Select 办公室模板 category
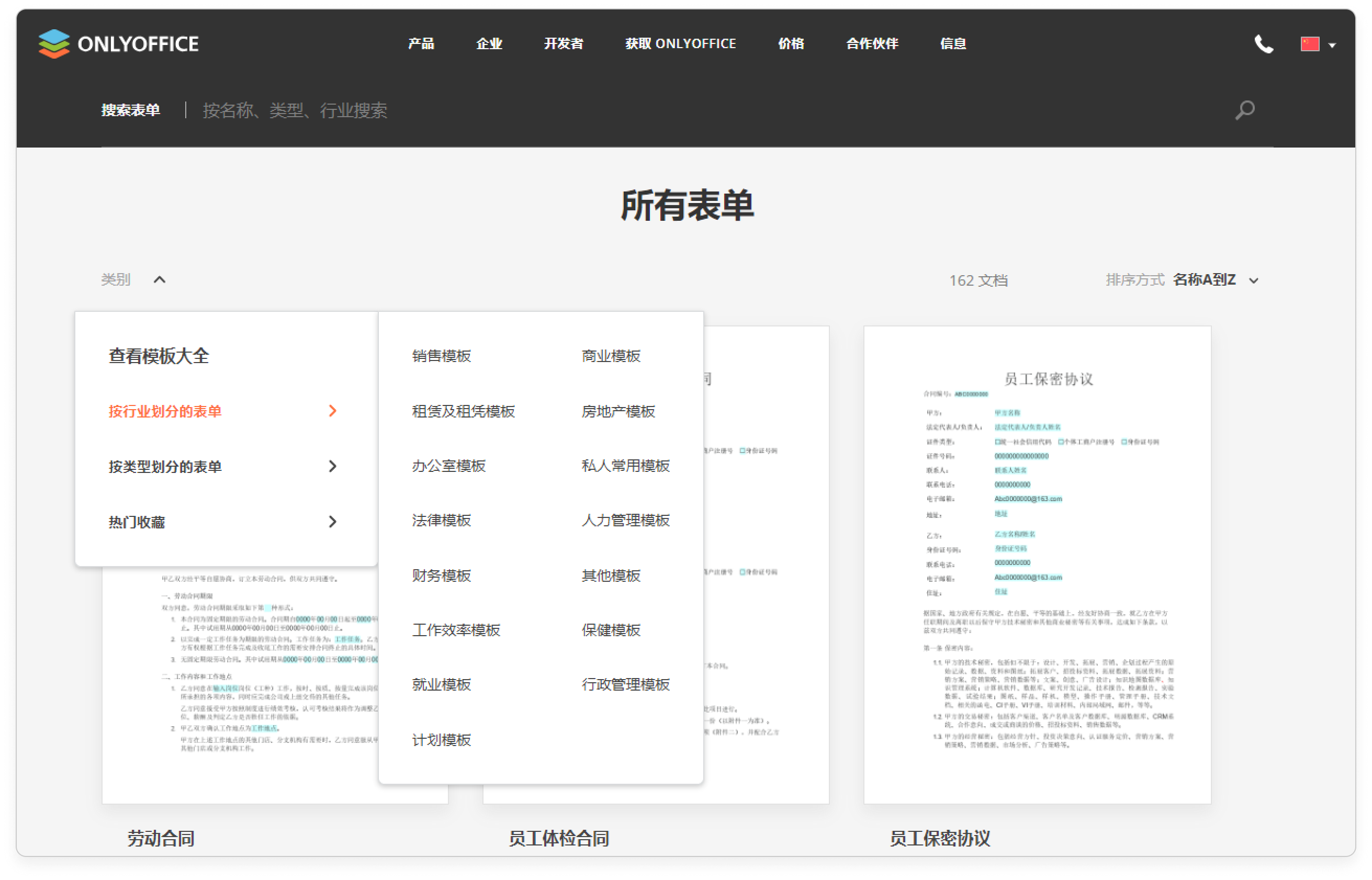Screen dimensions: 1372x880 (448, 466)
